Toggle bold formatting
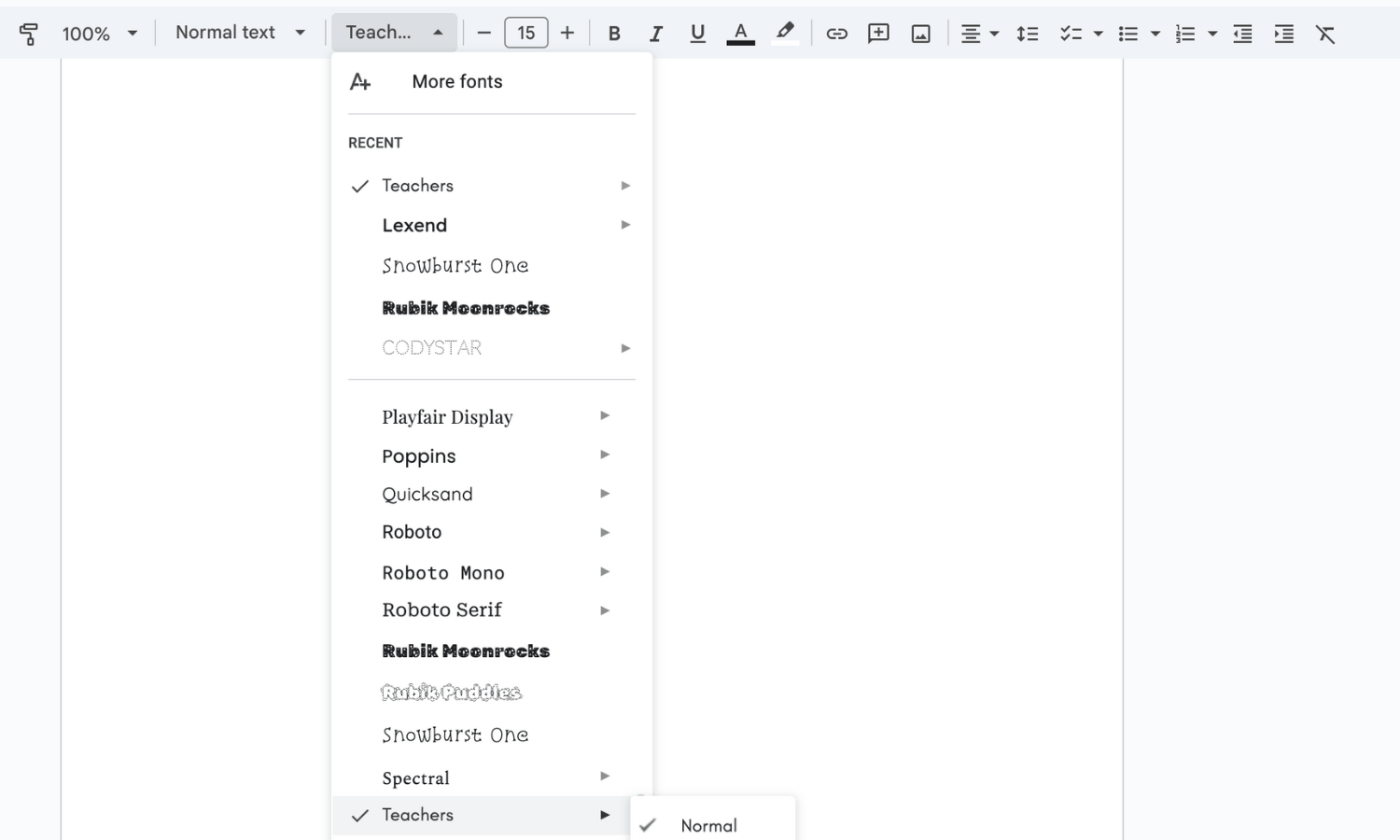 point(614,34)
